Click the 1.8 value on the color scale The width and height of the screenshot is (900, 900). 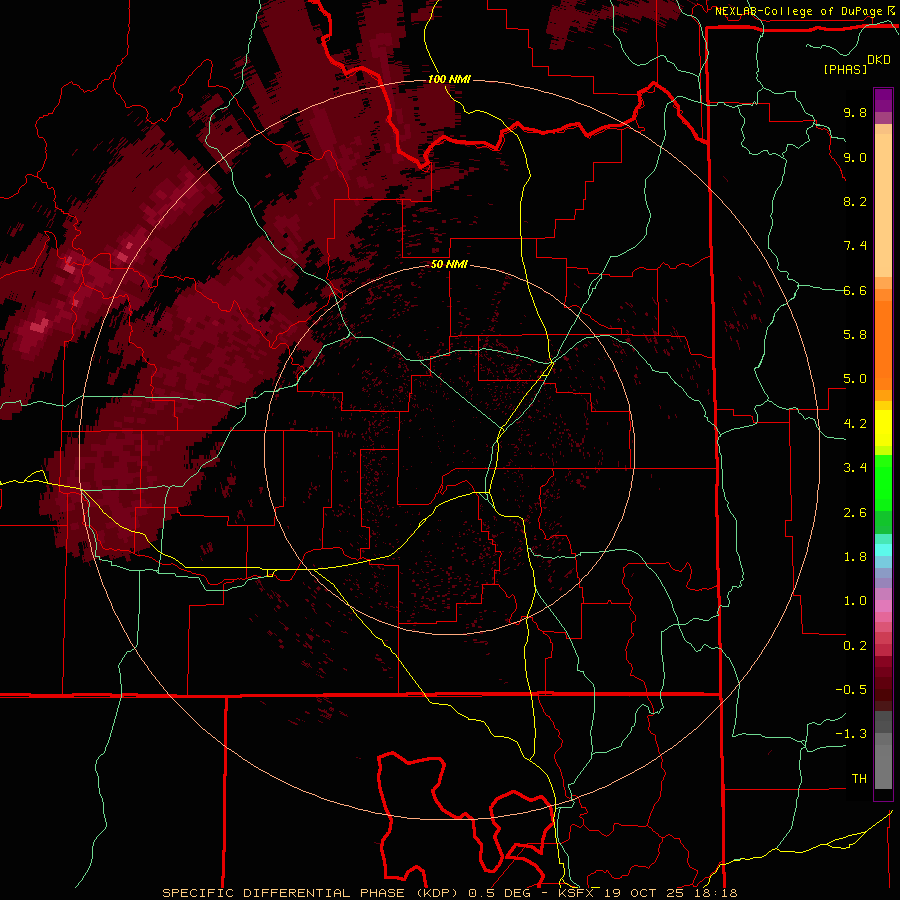point(855,557)
